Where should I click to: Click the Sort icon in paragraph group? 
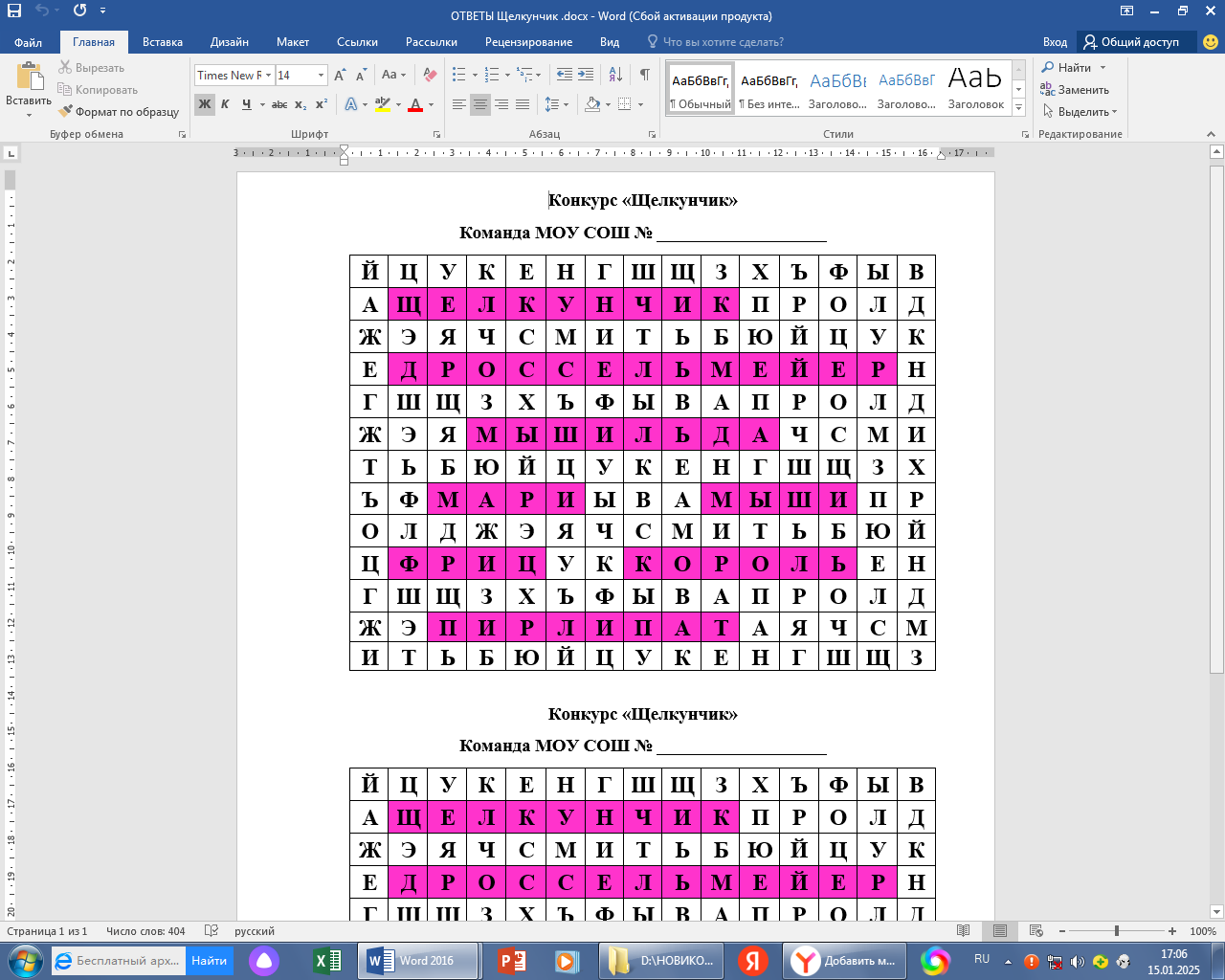(615, 75)
